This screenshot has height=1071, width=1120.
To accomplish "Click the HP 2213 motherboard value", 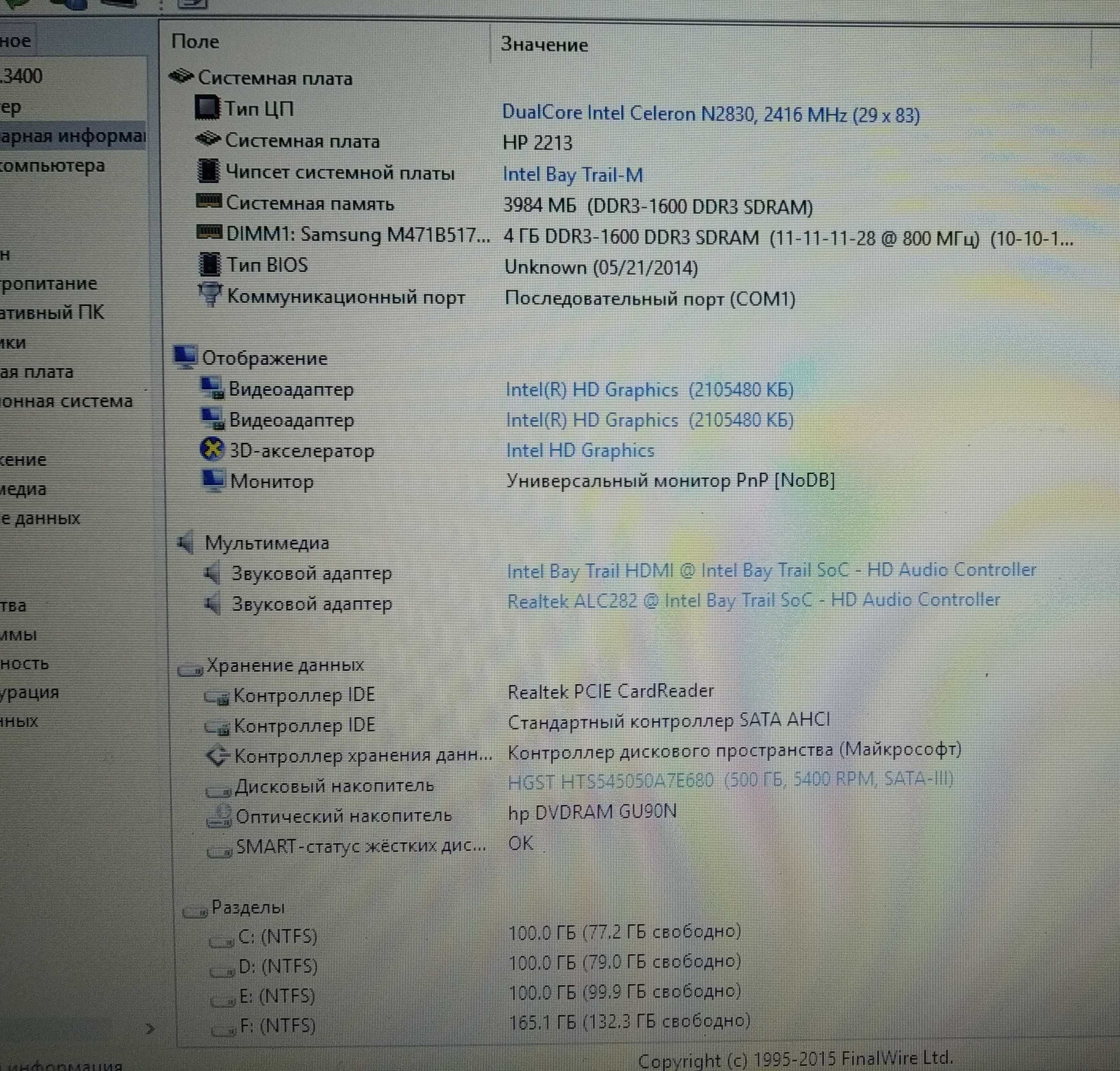I will pyautogui.click(x=537, y=143).
